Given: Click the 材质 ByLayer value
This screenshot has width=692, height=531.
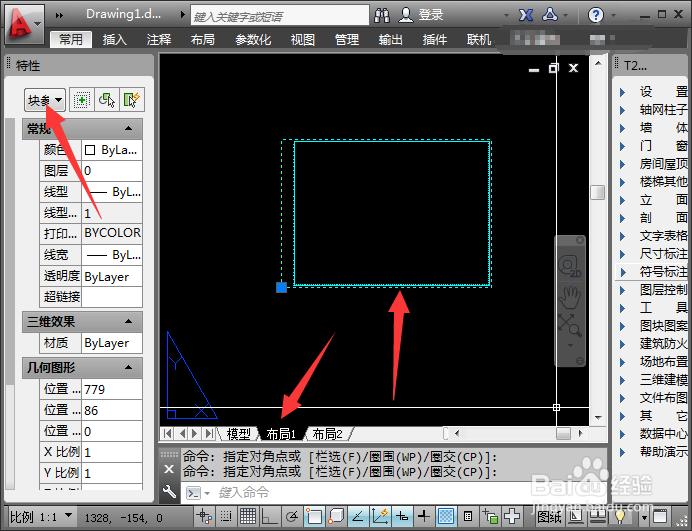Looking at the screenshot, I should (x=112, y=343).
